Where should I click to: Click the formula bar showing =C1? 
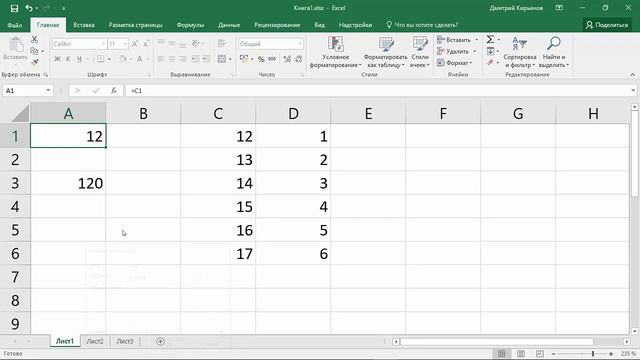point(378,91)
